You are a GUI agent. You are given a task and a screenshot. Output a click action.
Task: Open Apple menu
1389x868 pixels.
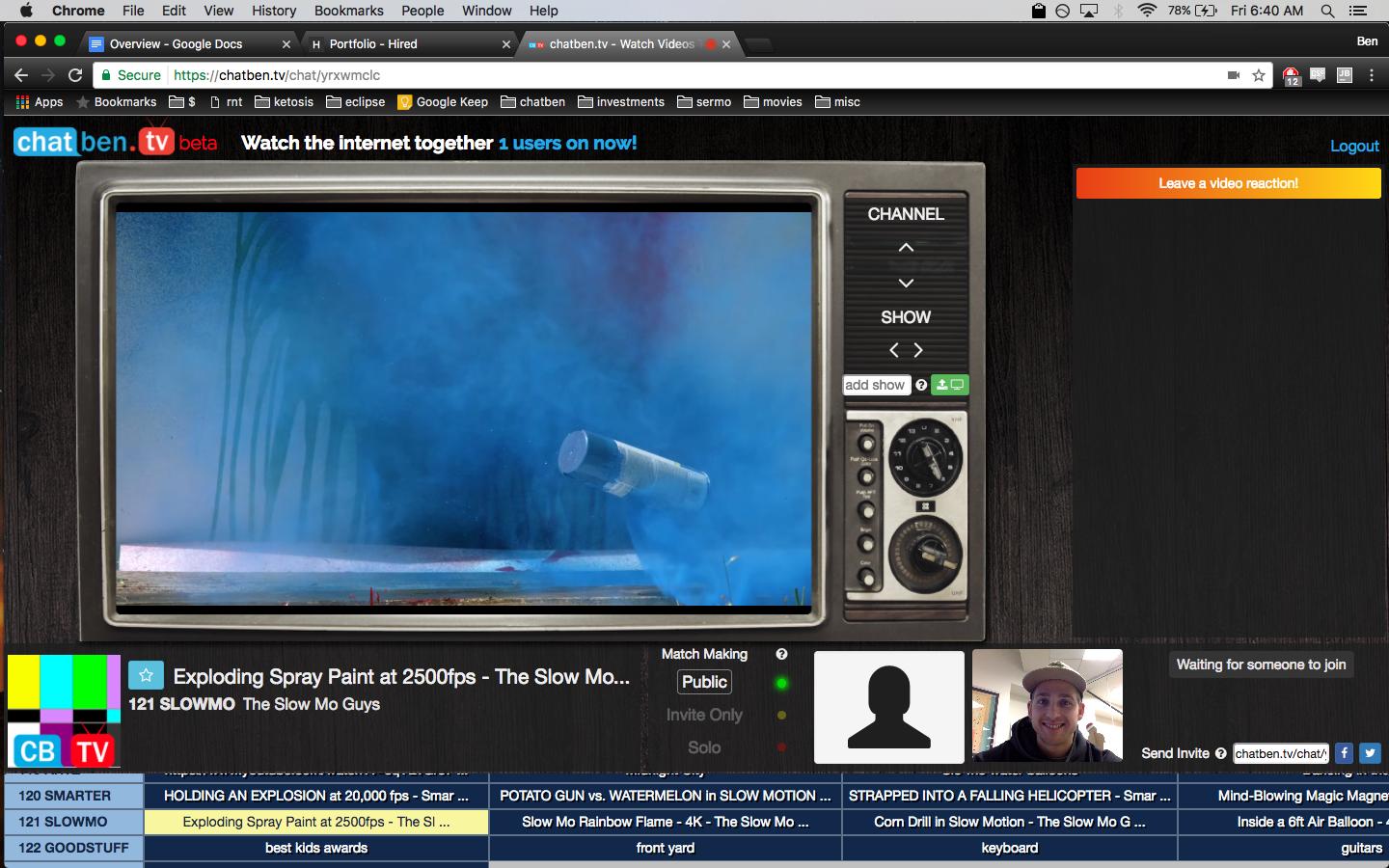click(26, 11)
